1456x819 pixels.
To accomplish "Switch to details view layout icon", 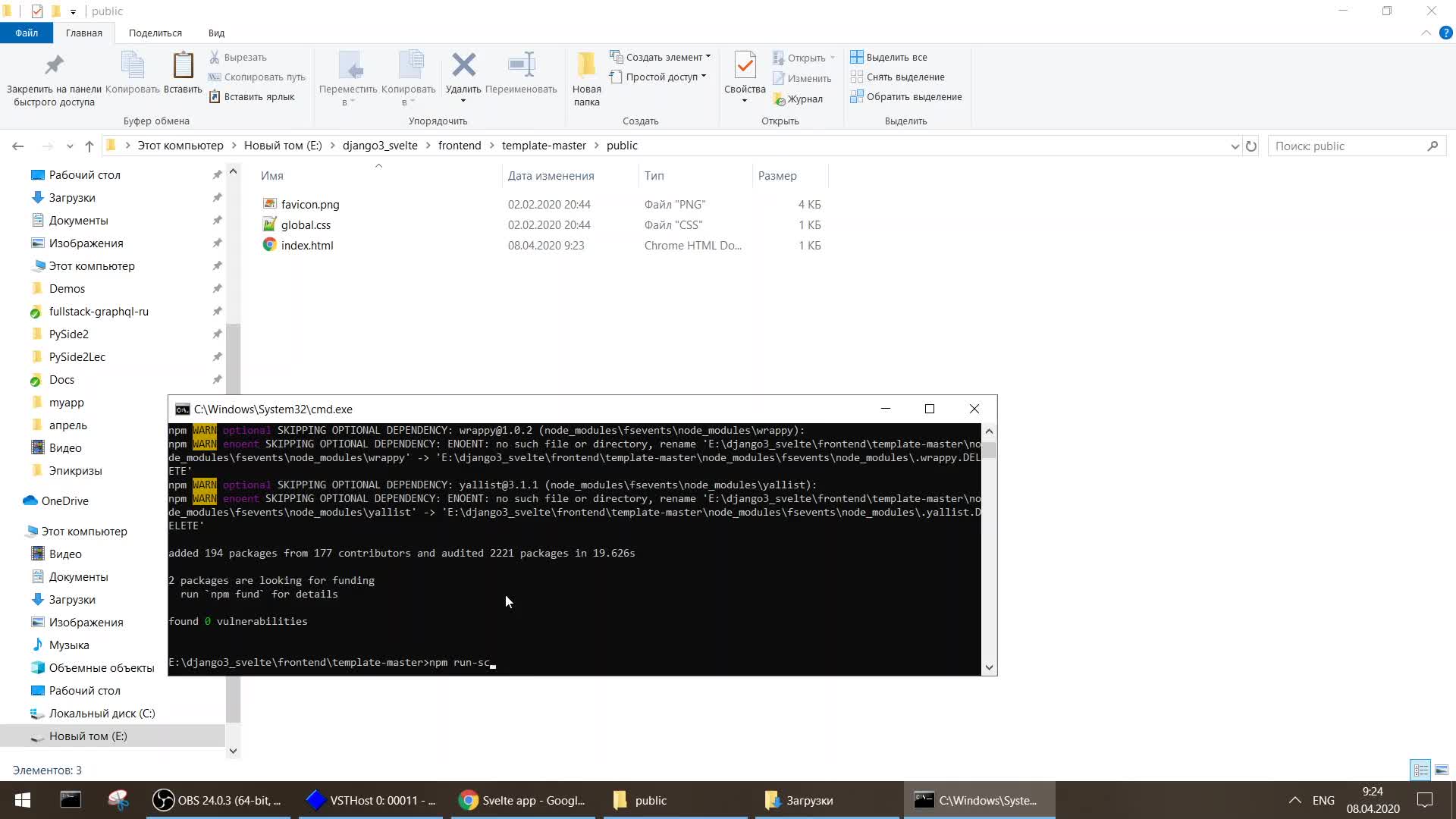I will click(1420, 770).
